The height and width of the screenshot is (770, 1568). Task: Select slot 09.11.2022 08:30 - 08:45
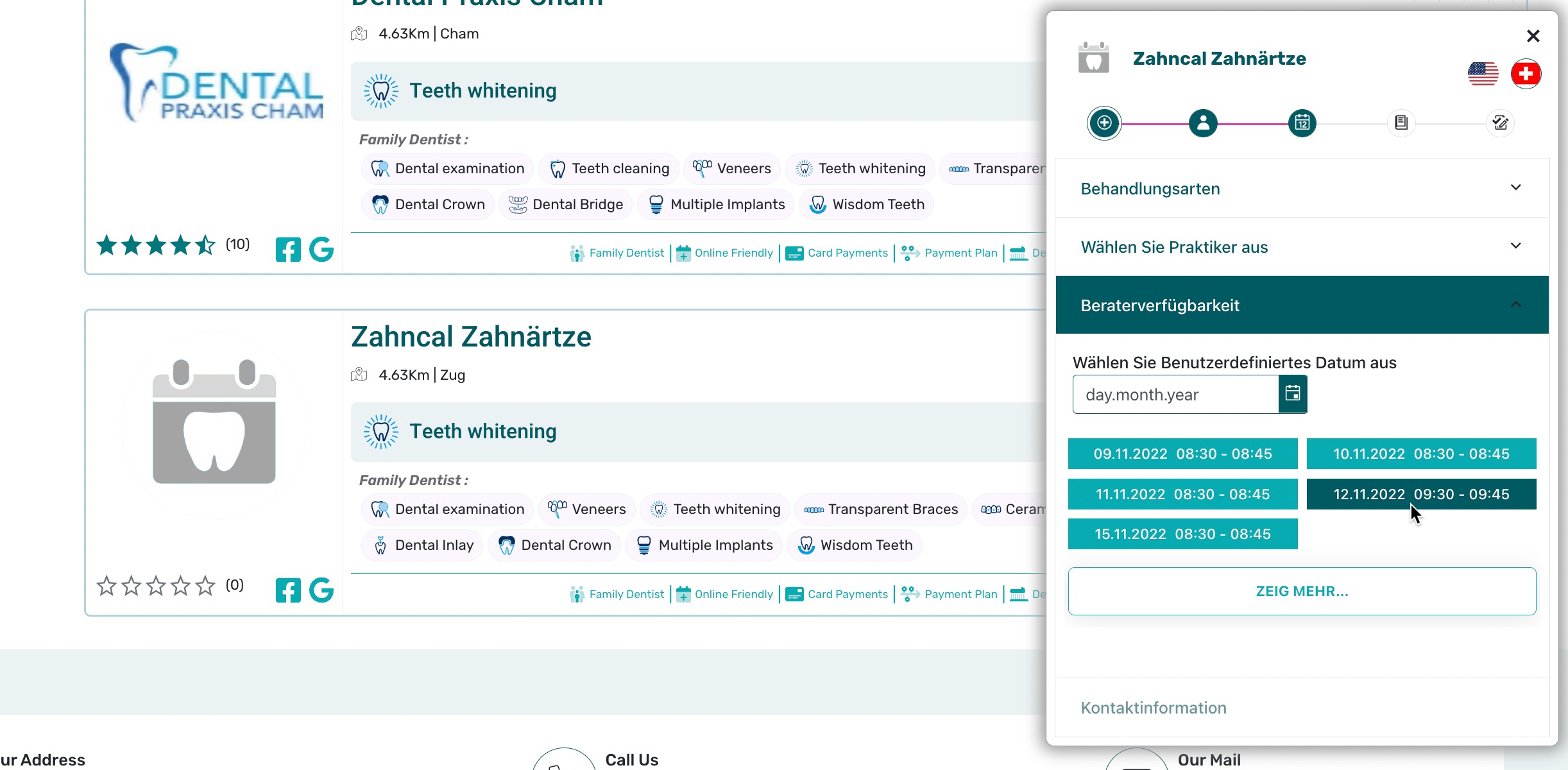(x=1182, y=454)
